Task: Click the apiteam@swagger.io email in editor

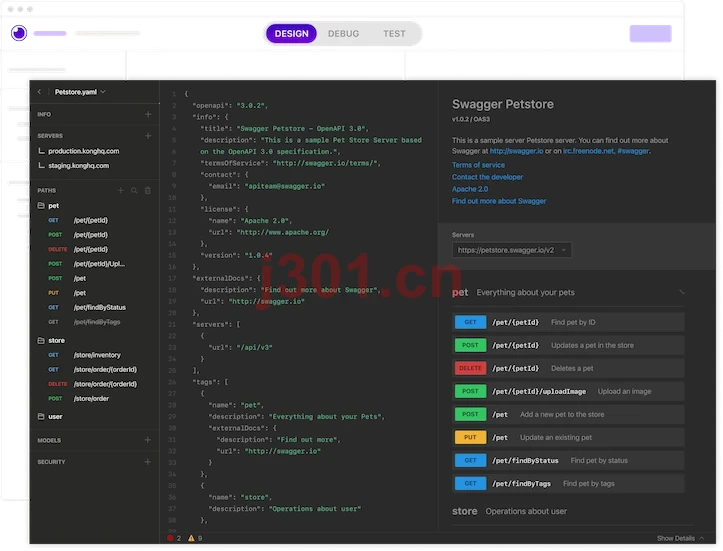Action: (x=284, y=186)
